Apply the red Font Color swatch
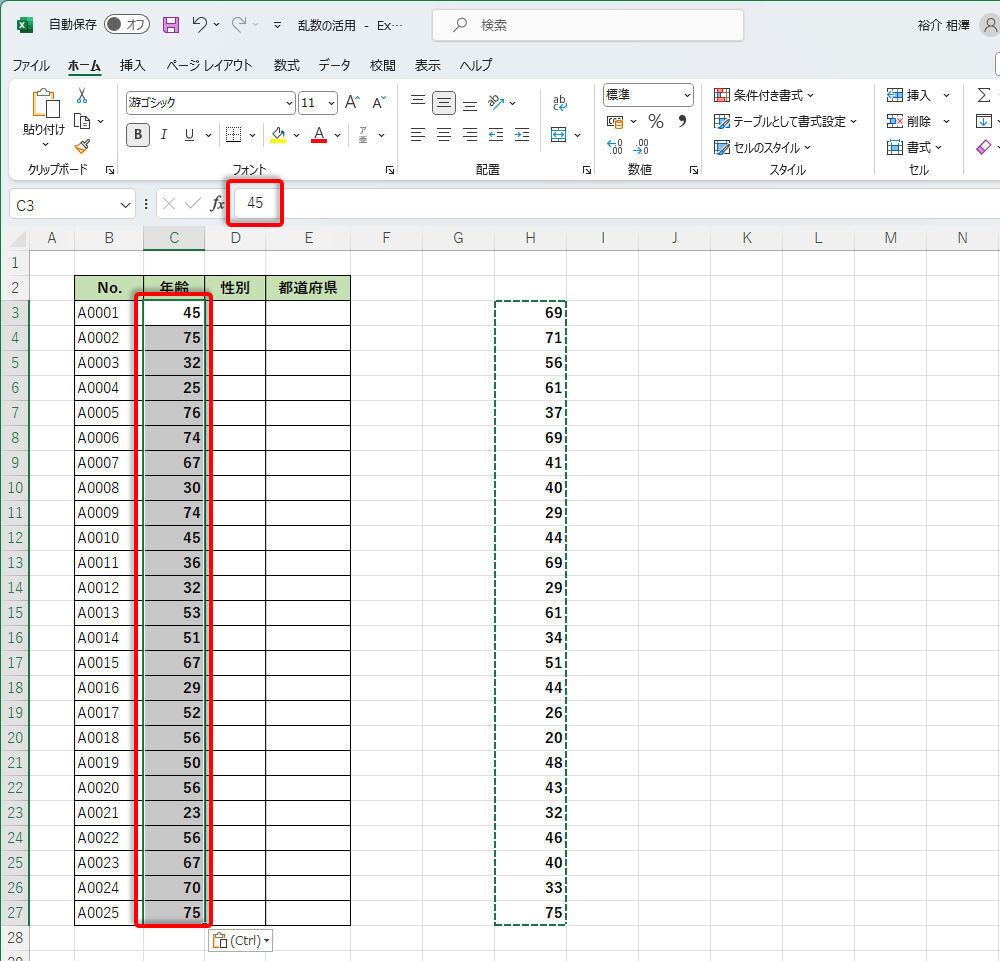Image resolution: width=1000 pixels, height=961 pixels. pyautogui.click(x=319, y=135)
